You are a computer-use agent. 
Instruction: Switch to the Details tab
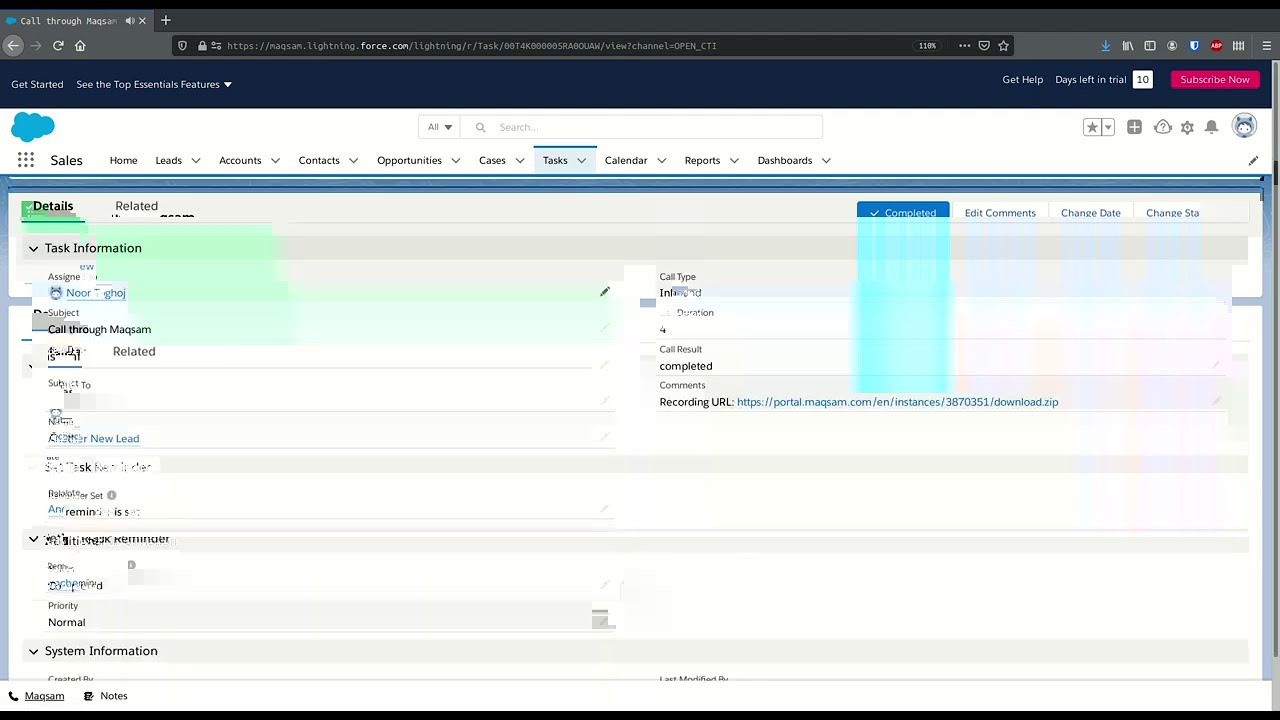pyautogui.click(x=53, y=206)
